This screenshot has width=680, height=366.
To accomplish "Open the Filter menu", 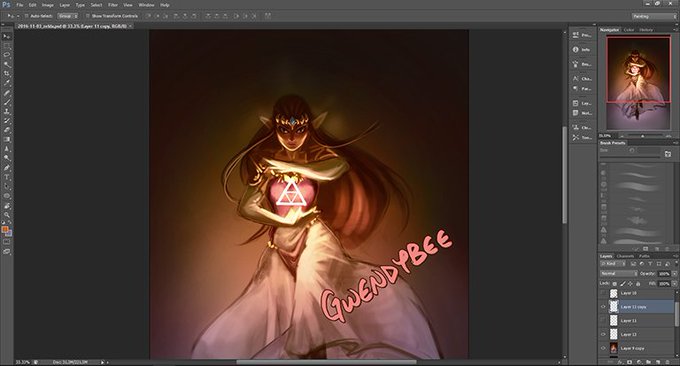I will [x=113, y=5].
